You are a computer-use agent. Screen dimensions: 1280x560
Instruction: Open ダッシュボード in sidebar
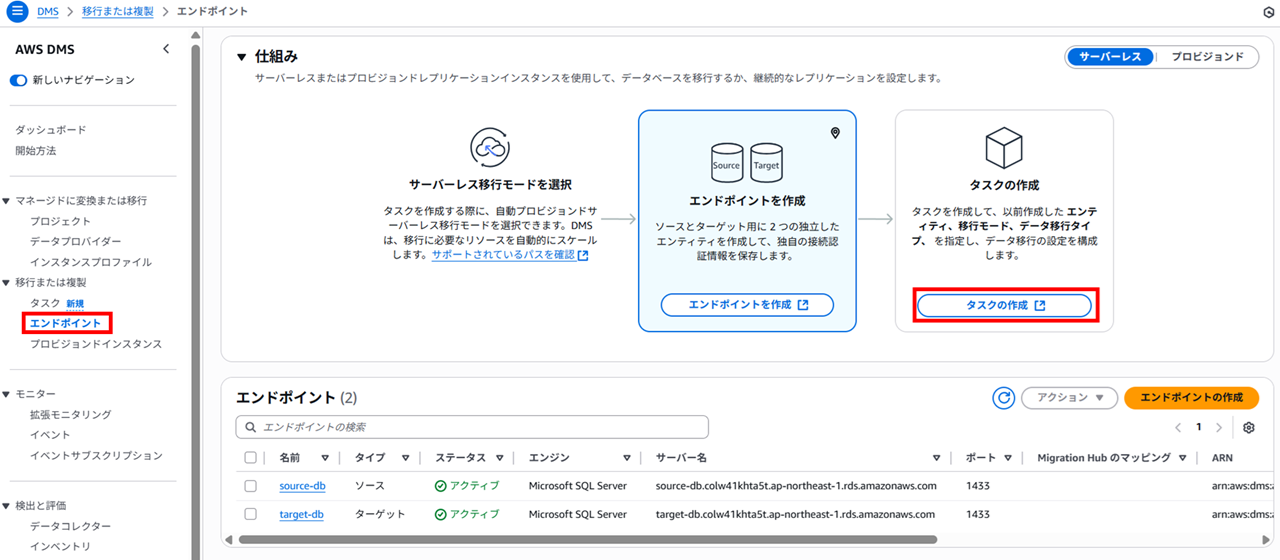[x=51, y=130]
